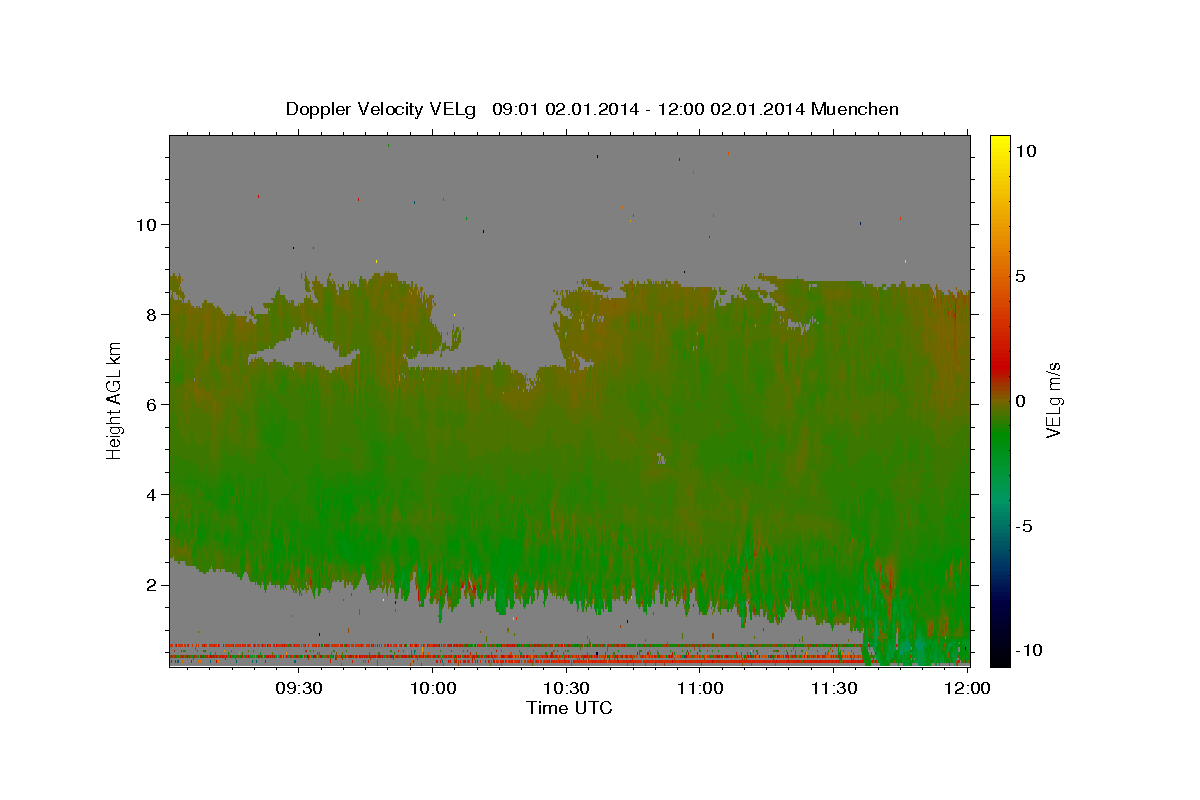
Task: Click the colorbar value -10
Action: (x=1029, y=650)
